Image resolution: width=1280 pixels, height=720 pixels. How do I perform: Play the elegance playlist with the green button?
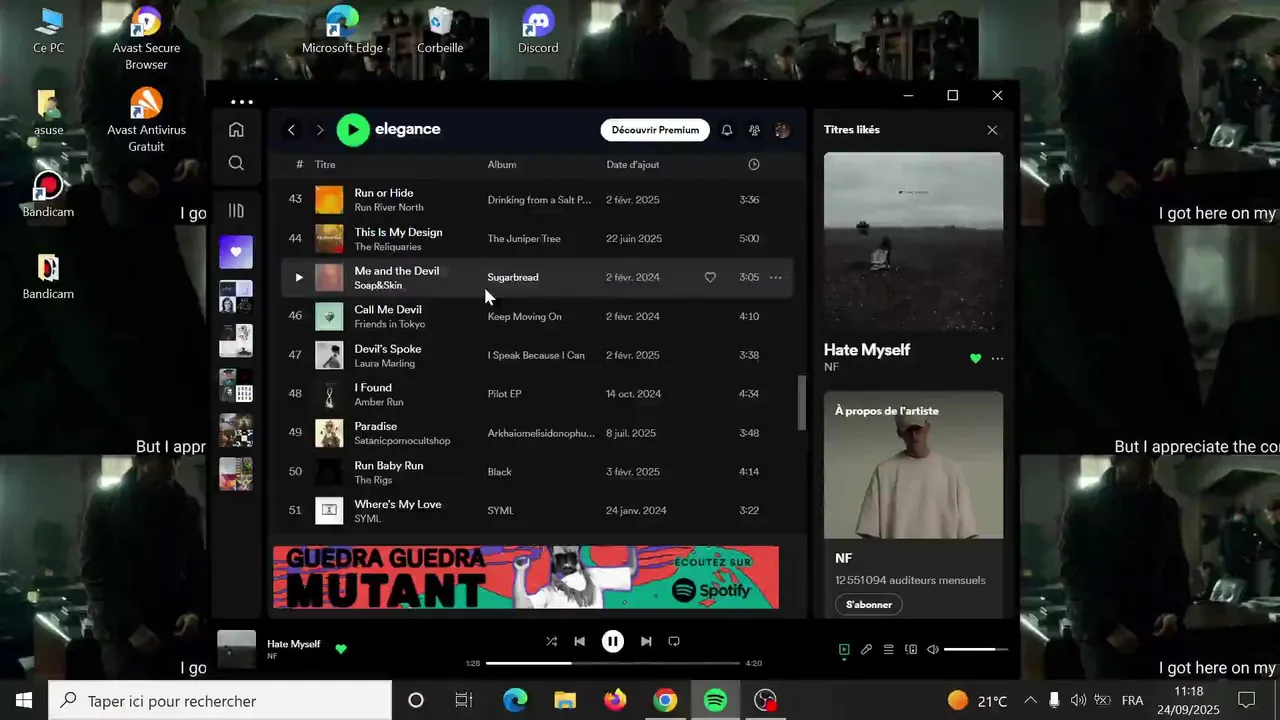coord(353,129)
